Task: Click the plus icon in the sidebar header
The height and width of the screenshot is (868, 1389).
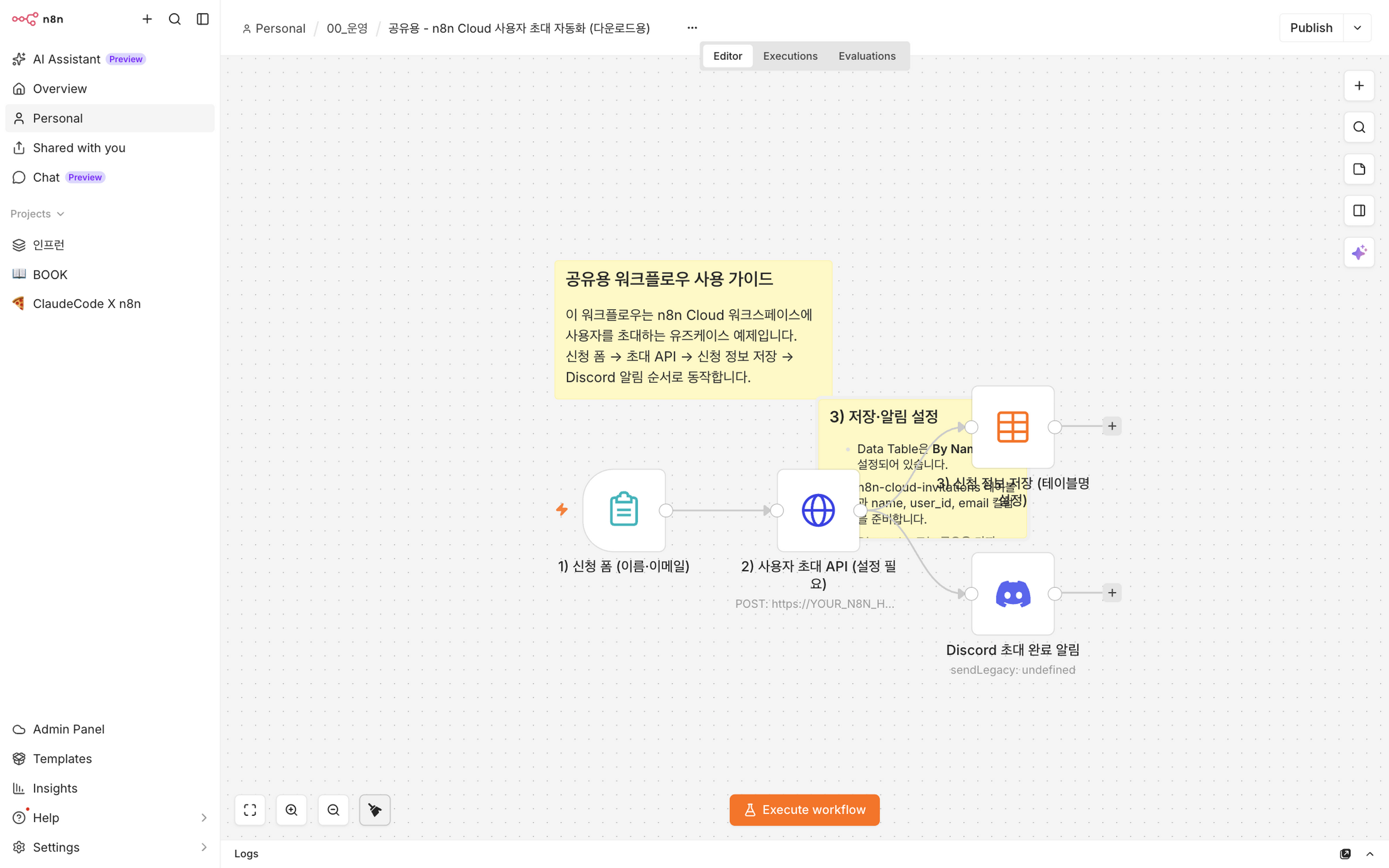Action: coord(147,19)
